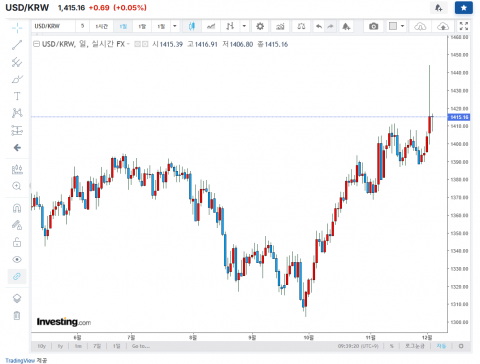This screenshot has width=480, height=364.
Task: Toggle percent % scale at bottom right
Action: [392, 346]
